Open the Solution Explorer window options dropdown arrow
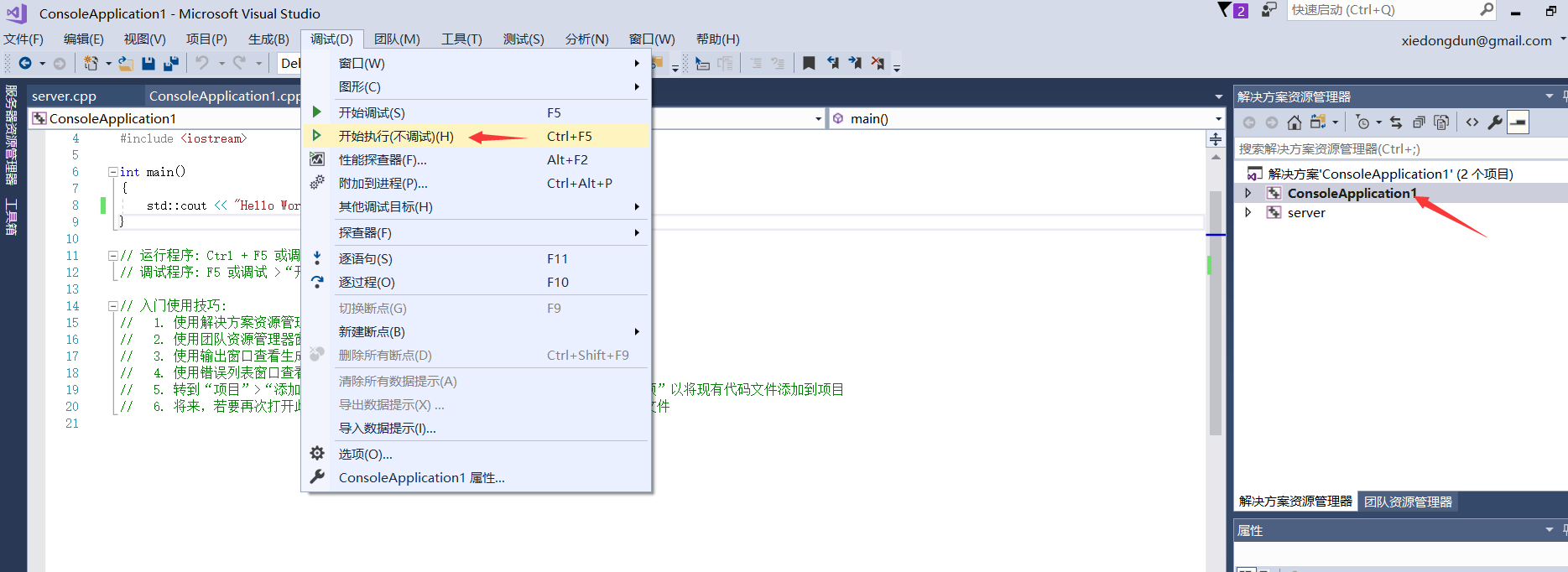Image resolution: width=1568 pixels, height=572 pixels. (1549, 96)
